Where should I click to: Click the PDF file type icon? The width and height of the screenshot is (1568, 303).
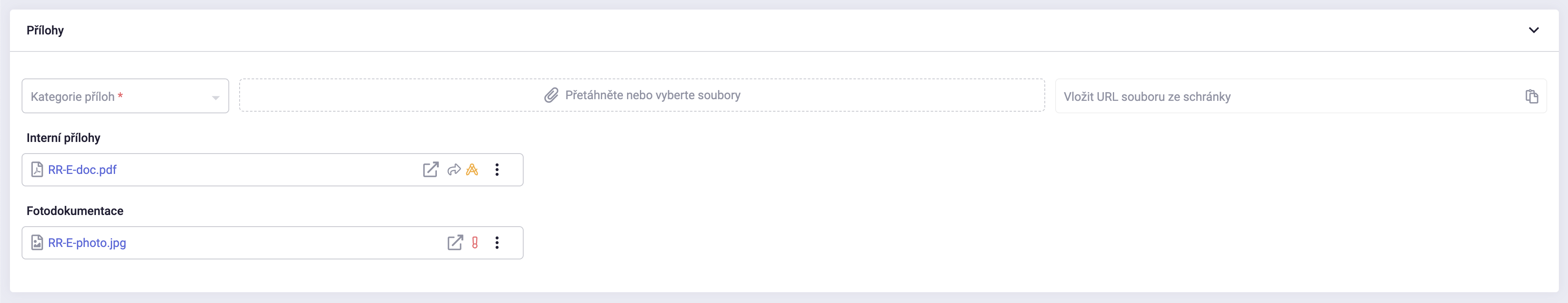click(37, 170)
